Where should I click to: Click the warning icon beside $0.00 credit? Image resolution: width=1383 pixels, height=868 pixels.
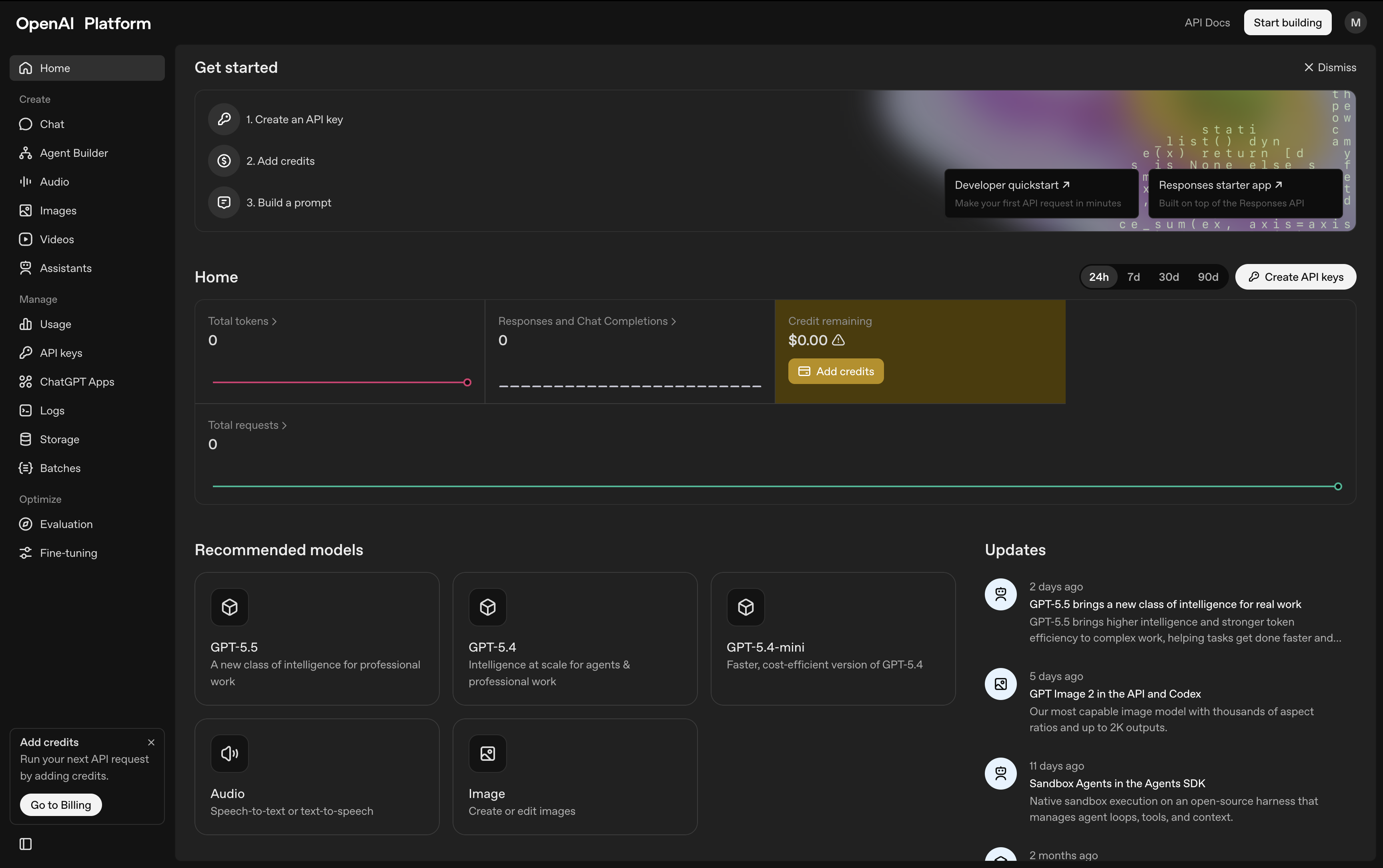click(x=838, y=340)
